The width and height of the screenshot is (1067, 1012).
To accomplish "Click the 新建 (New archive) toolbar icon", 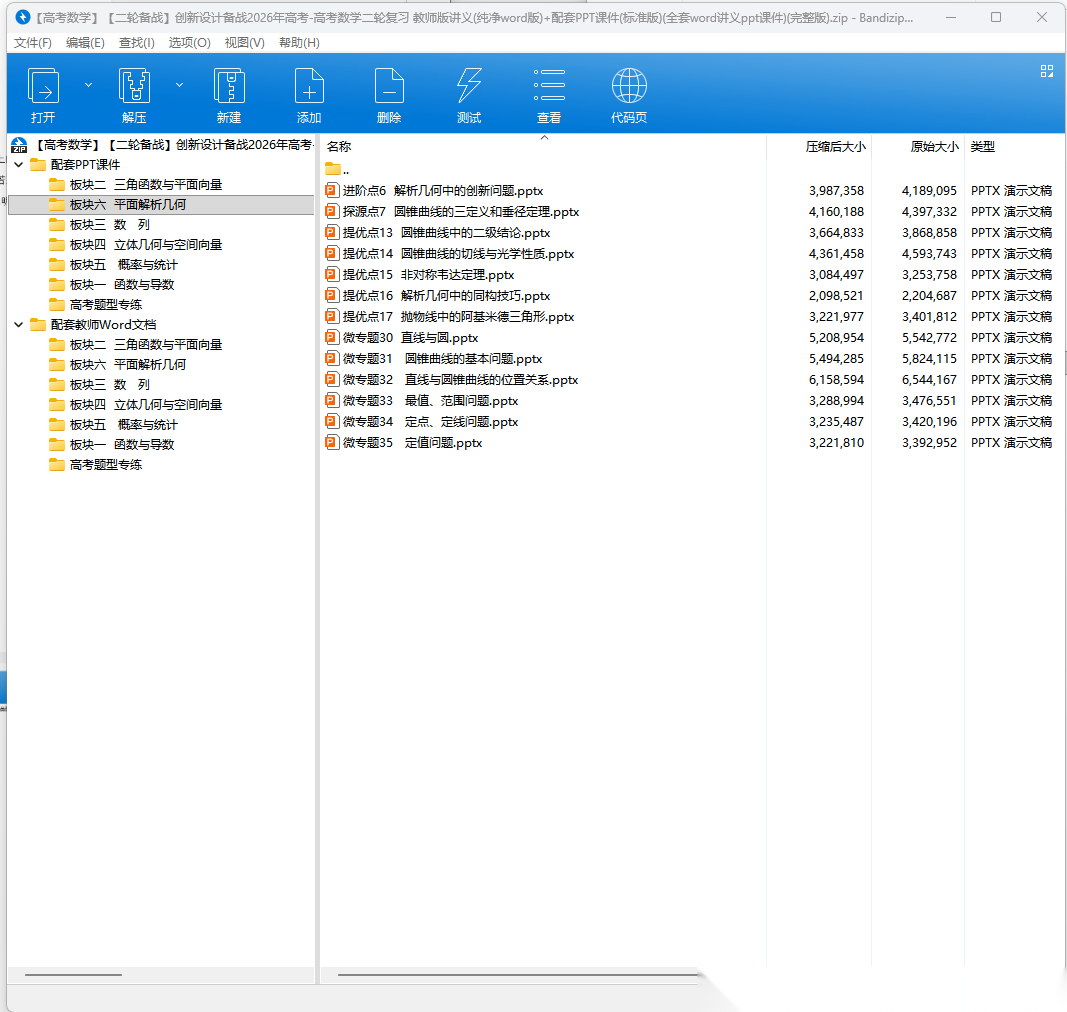I will (x=229, y=87).
